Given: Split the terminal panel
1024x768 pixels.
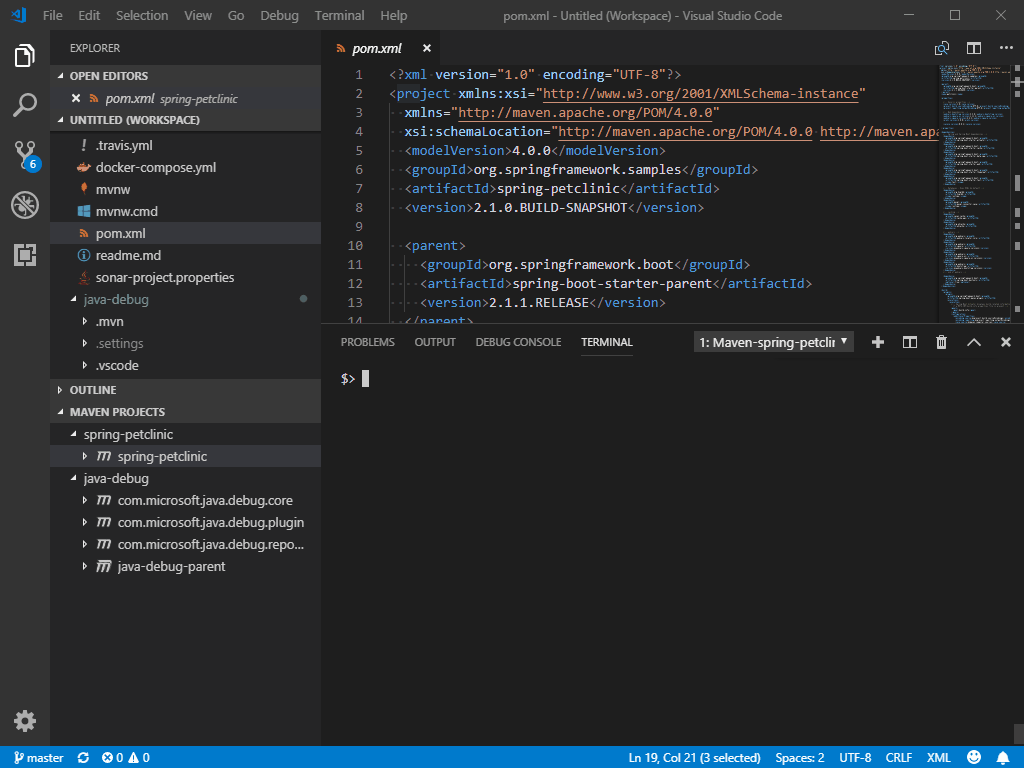Looking at the screenshot, I should 909,341.
